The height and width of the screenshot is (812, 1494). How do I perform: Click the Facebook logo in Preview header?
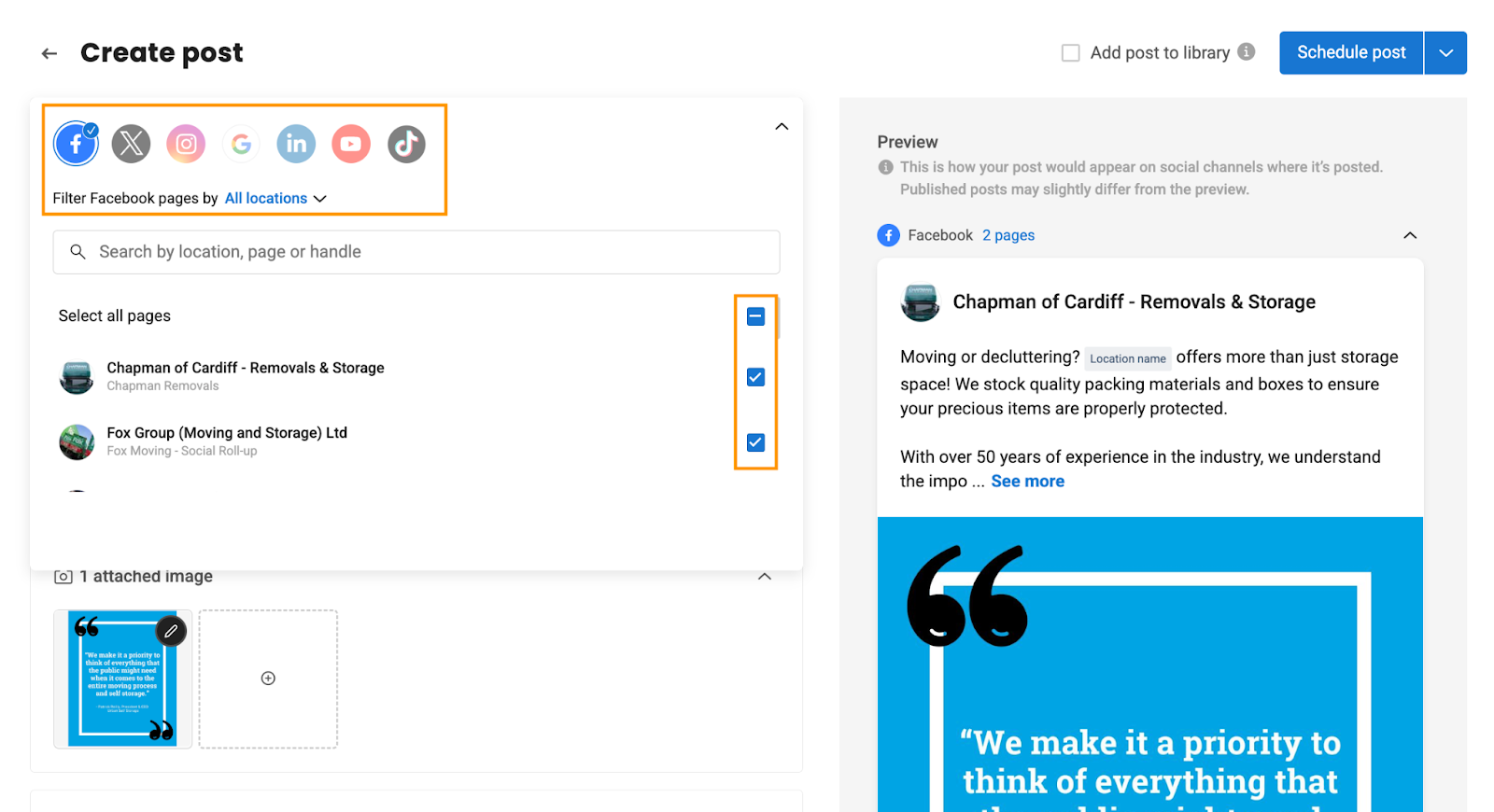[x=888, y=235]
